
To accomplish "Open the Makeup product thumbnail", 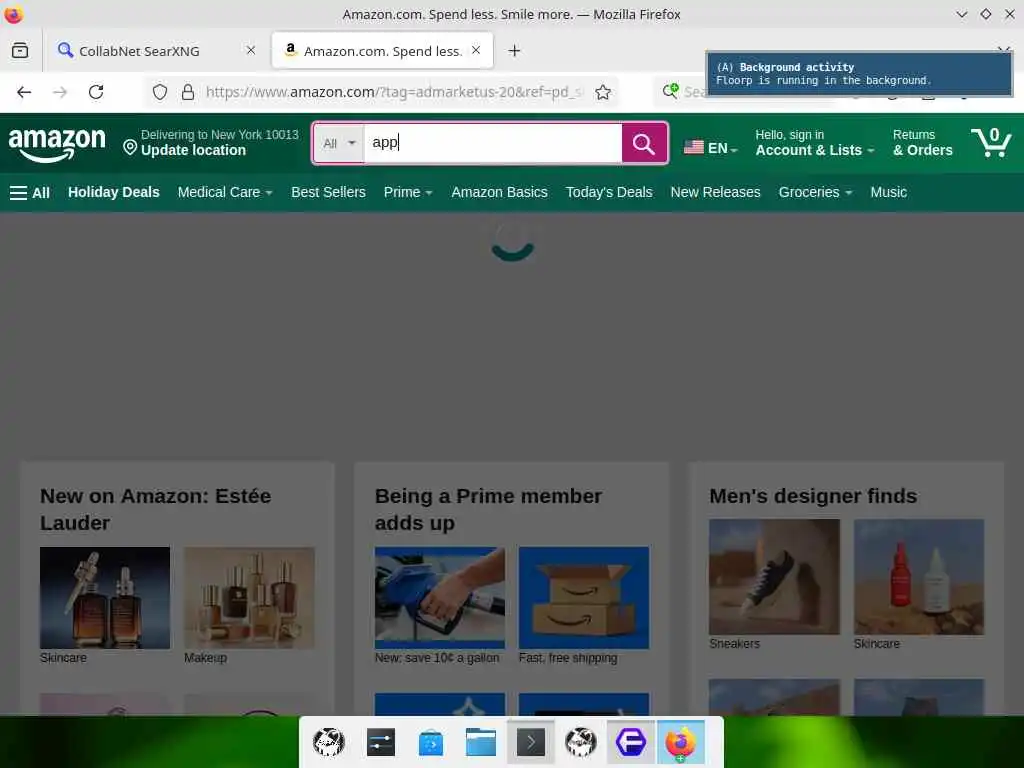I will [249, 598].
